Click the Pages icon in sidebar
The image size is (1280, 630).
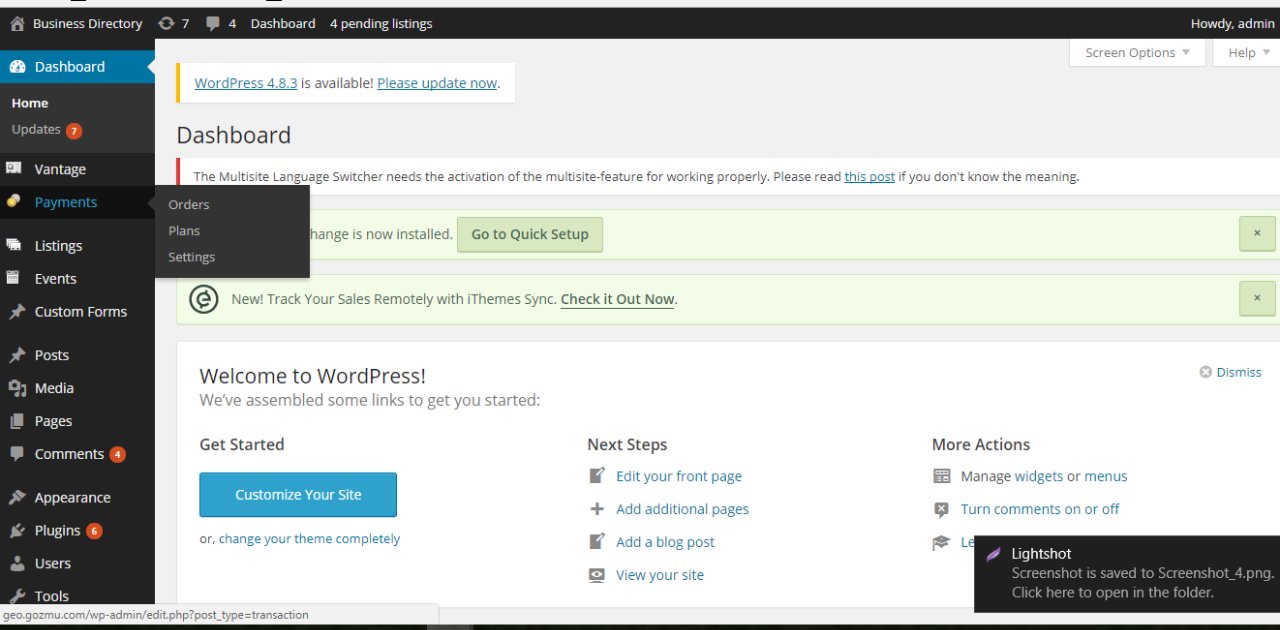pyautogui.click(x=17, y=421)
